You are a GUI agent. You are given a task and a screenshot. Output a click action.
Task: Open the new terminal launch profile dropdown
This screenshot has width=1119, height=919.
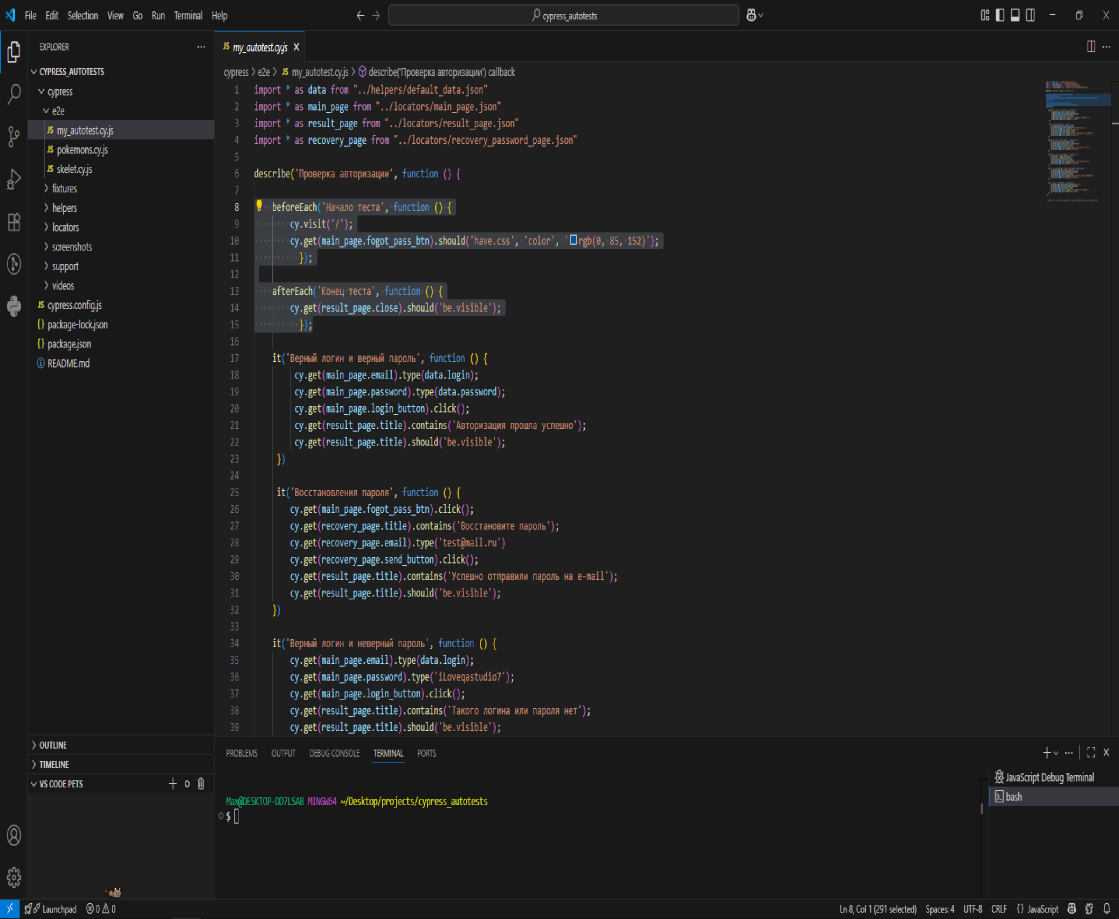(x=1056, y=753)
